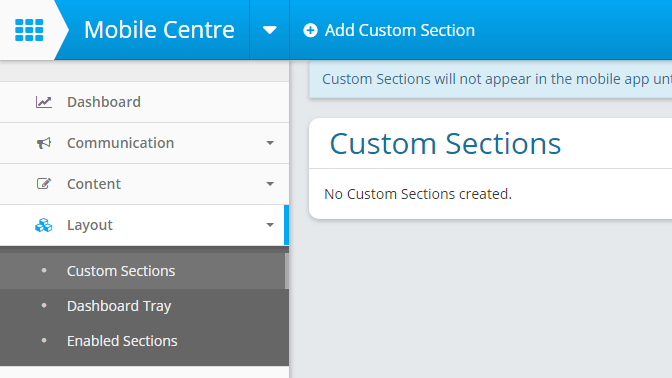Go to Dashboard in sidebar
The width and height of the screenshot is (672, 378).
coord(144,102)
